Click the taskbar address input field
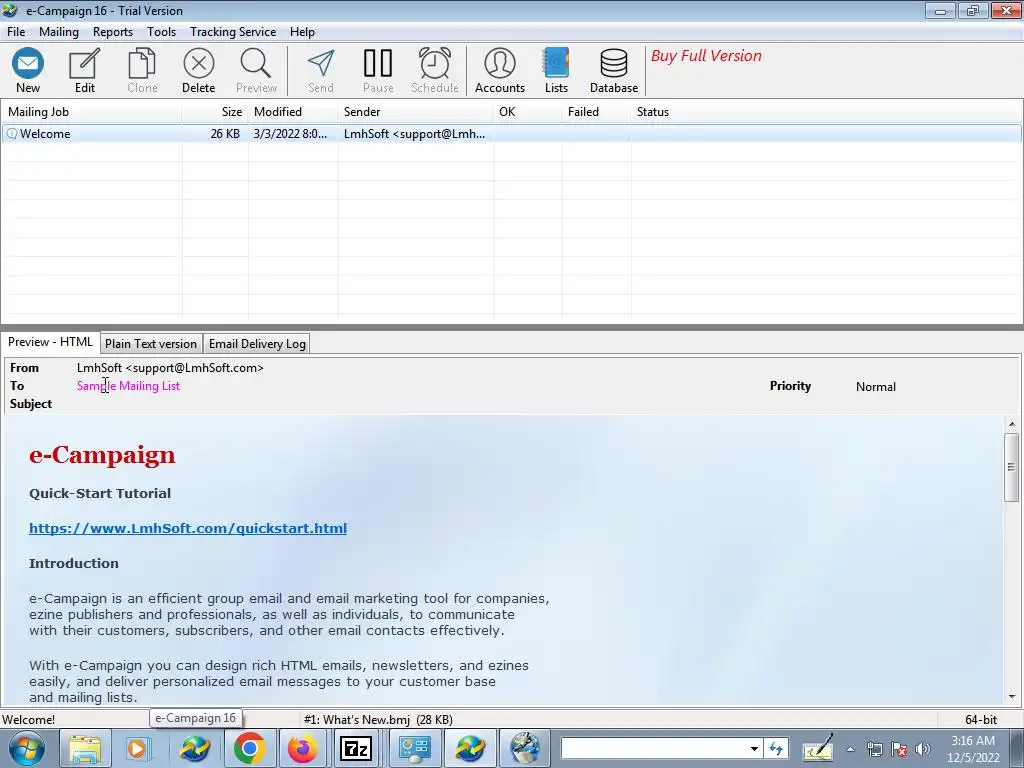Image resolution: width=1024 pixels, height=768 pixels. click(x=653, y=748)
